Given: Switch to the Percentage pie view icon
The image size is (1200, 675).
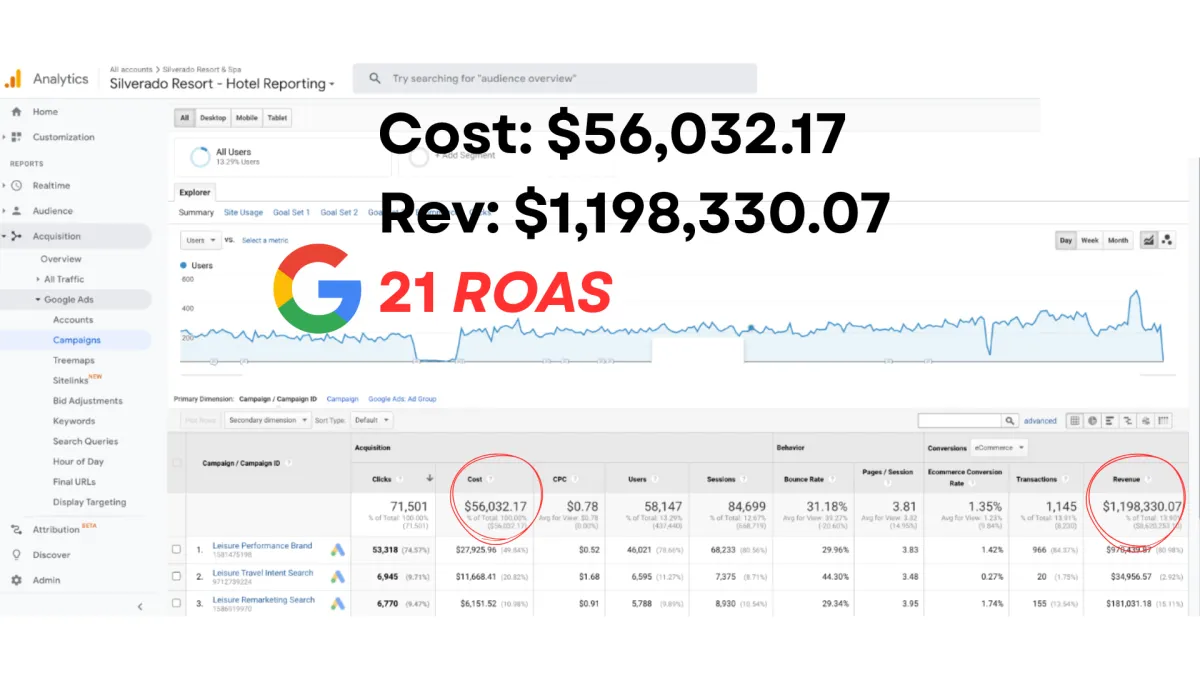Looking at the screenshot, I should click(1092, 421).
